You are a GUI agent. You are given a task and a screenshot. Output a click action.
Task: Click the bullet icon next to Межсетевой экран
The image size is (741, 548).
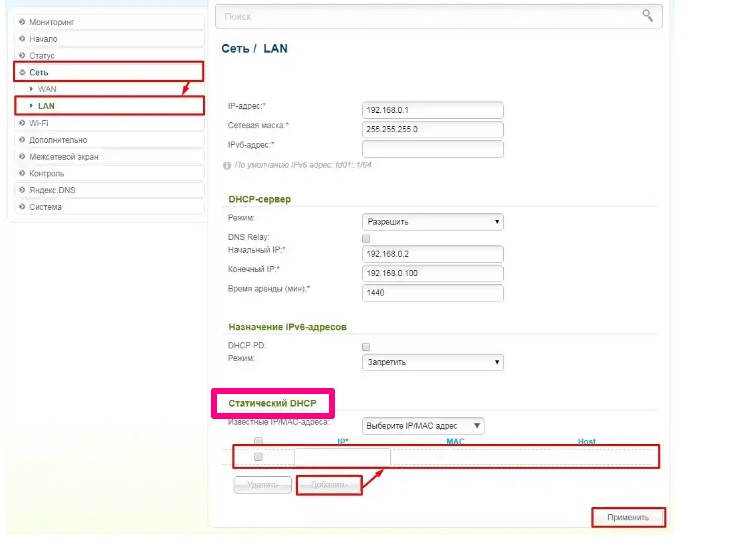point(22,156)
